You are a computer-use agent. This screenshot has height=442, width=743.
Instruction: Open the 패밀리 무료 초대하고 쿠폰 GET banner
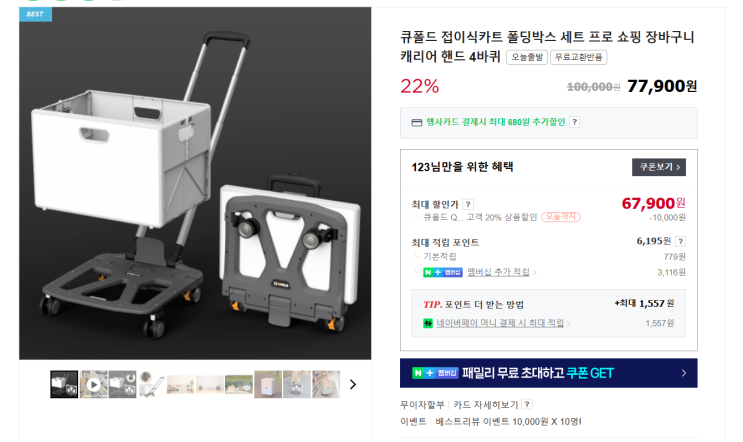point(549,373)
